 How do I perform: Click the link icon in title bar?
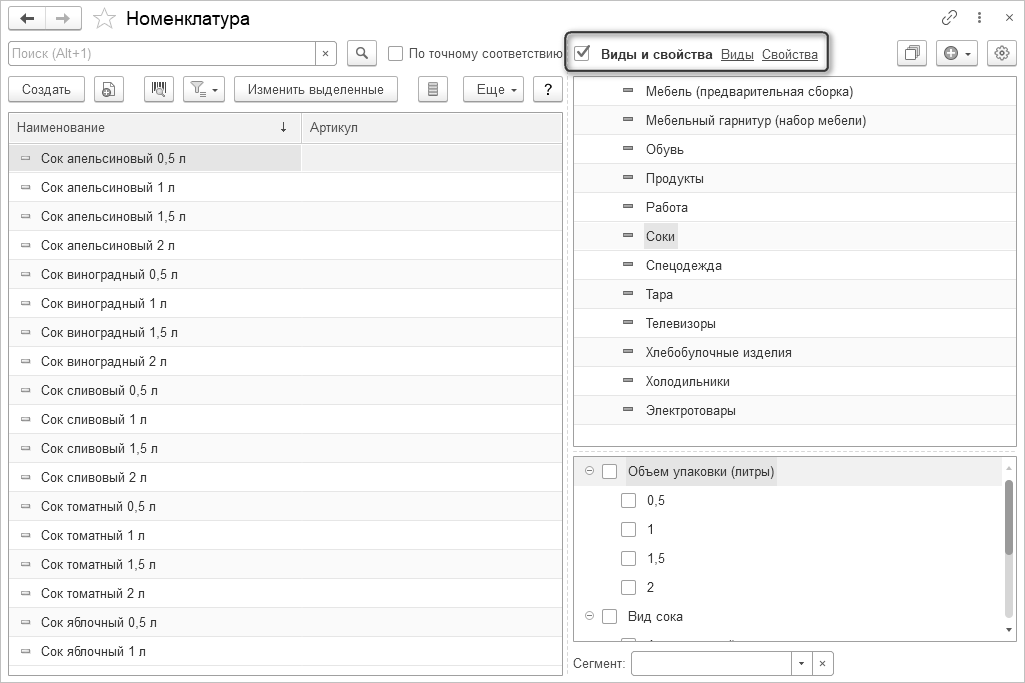[x=949, y=18]
